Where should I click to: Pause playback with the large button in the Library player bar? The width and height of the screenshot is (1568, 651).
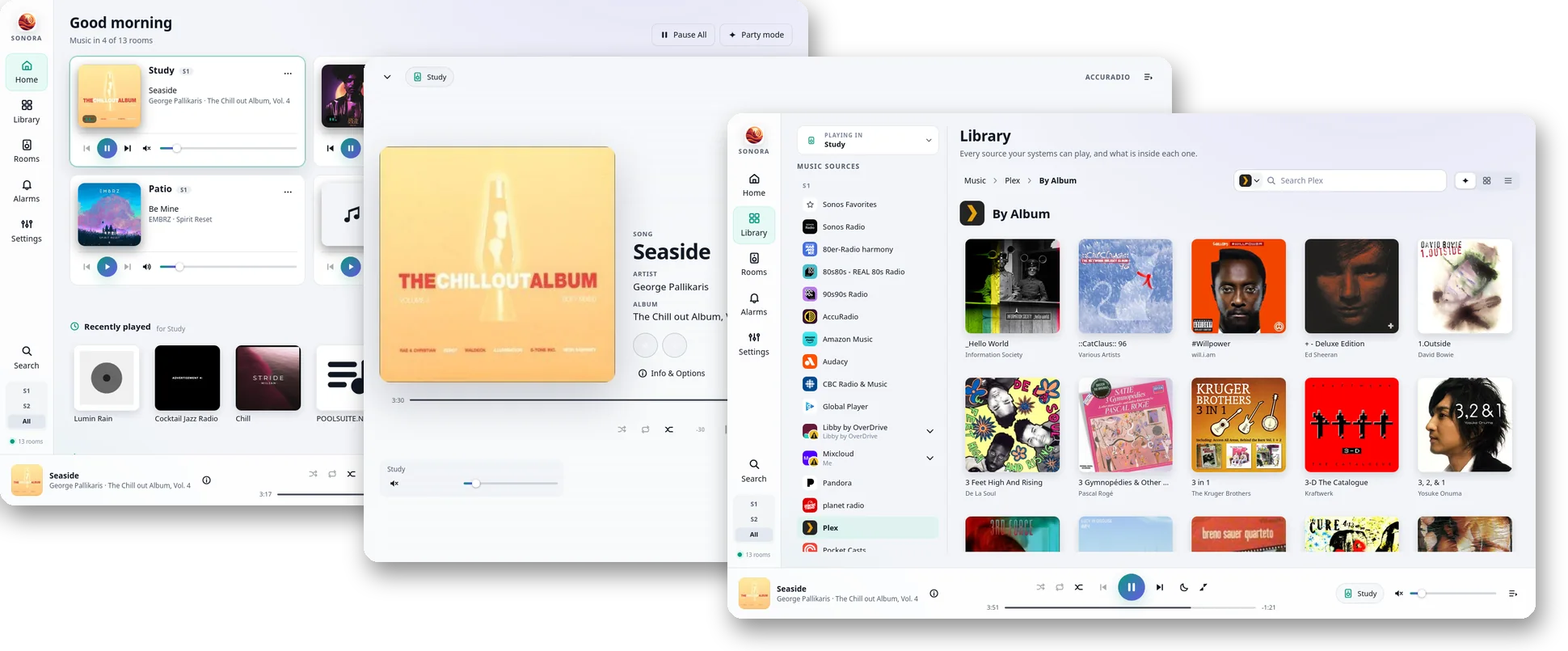tap(1132, 587)
